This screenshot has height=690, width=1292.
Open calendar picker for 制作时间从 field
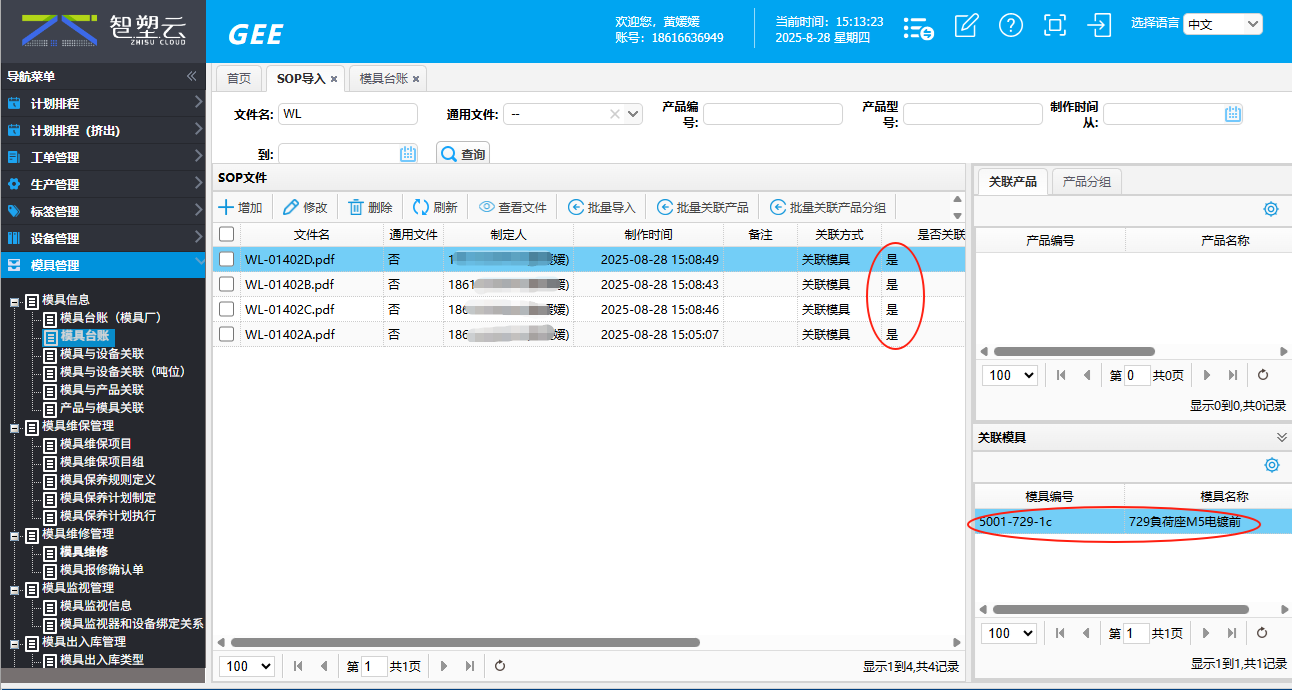pos(1233,114)
